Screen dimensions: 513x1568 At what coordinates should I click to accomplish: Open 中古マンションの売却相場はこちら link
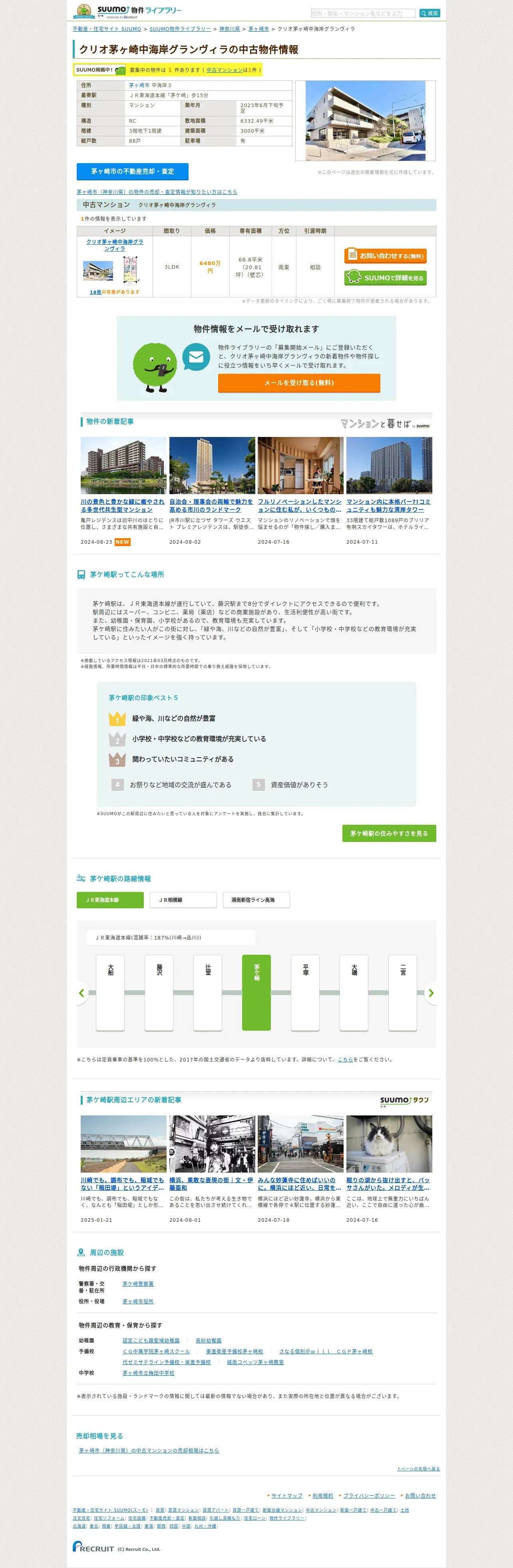coord(149,1450)
